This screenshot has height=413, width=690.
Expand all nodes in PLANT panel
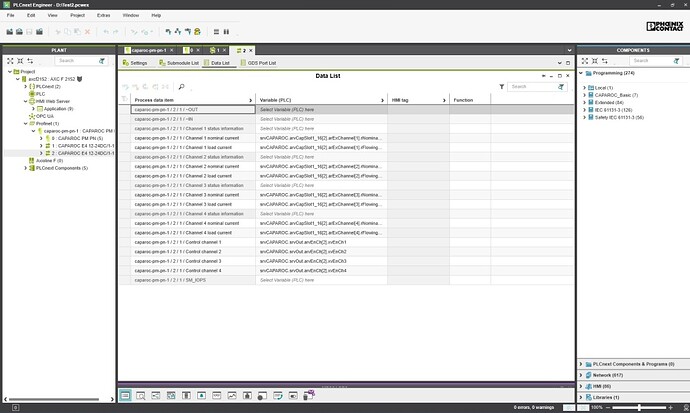(10, 61)
